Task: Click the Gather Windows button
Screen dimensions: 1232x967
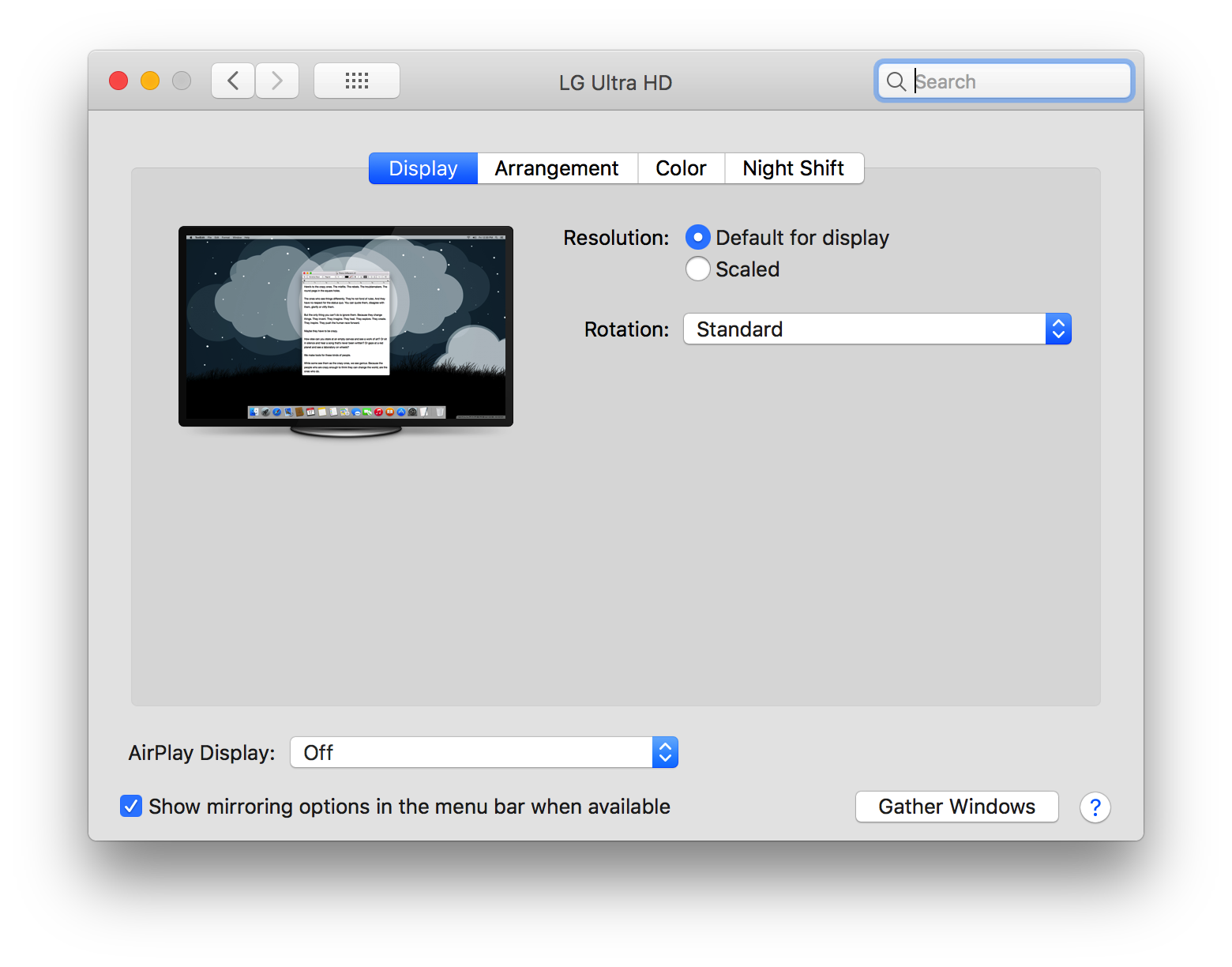Action: tap(956, 807)
